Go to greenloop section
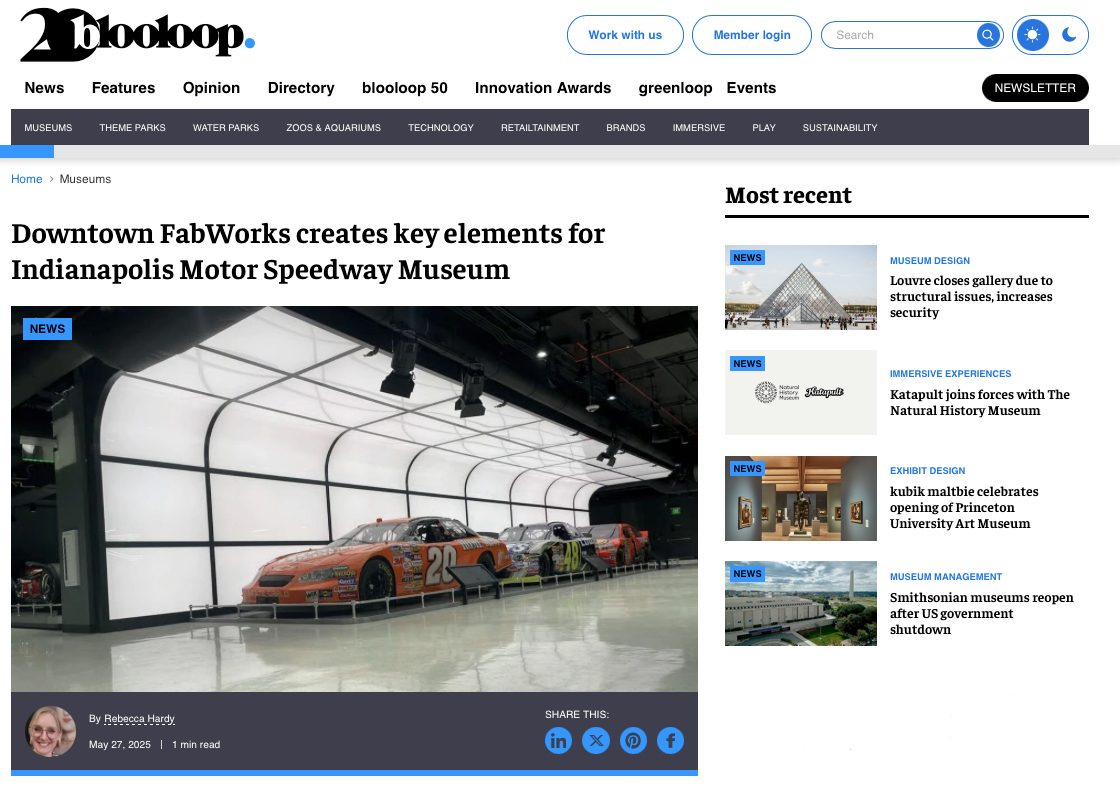This screenshot has width=1120, height=787. (x=675, y=88)
